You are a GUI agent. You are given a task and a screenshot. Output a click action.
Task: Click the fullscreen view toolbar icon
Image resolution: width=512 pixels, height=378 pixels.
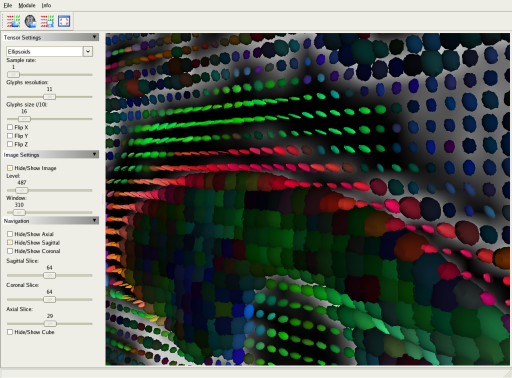(x=64, y=21)
